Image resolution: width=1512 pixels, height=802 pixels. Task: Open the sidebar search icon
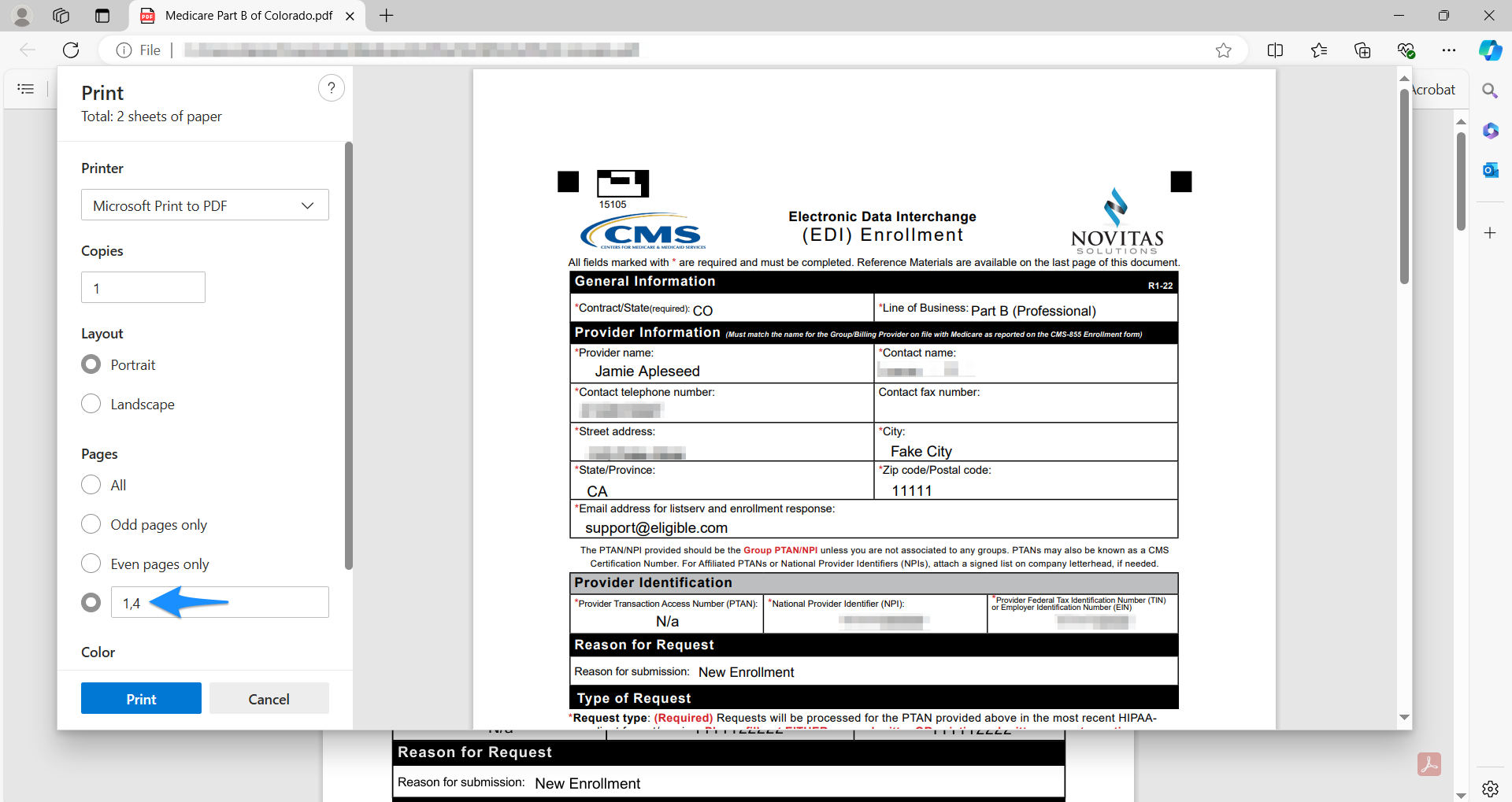click(x=1490, y=91)
